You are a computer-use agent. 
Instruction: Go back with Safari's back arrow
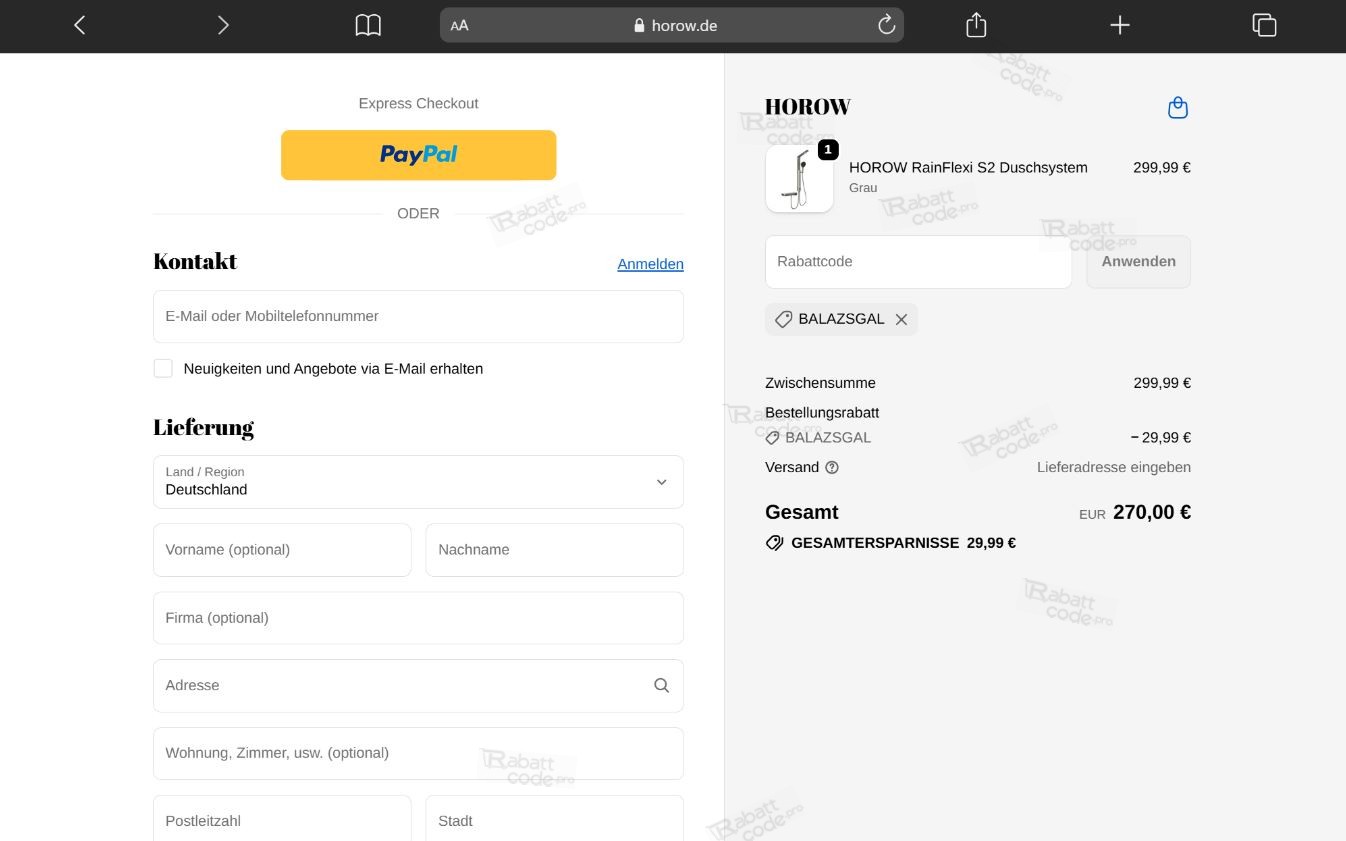tap(80, 25)
